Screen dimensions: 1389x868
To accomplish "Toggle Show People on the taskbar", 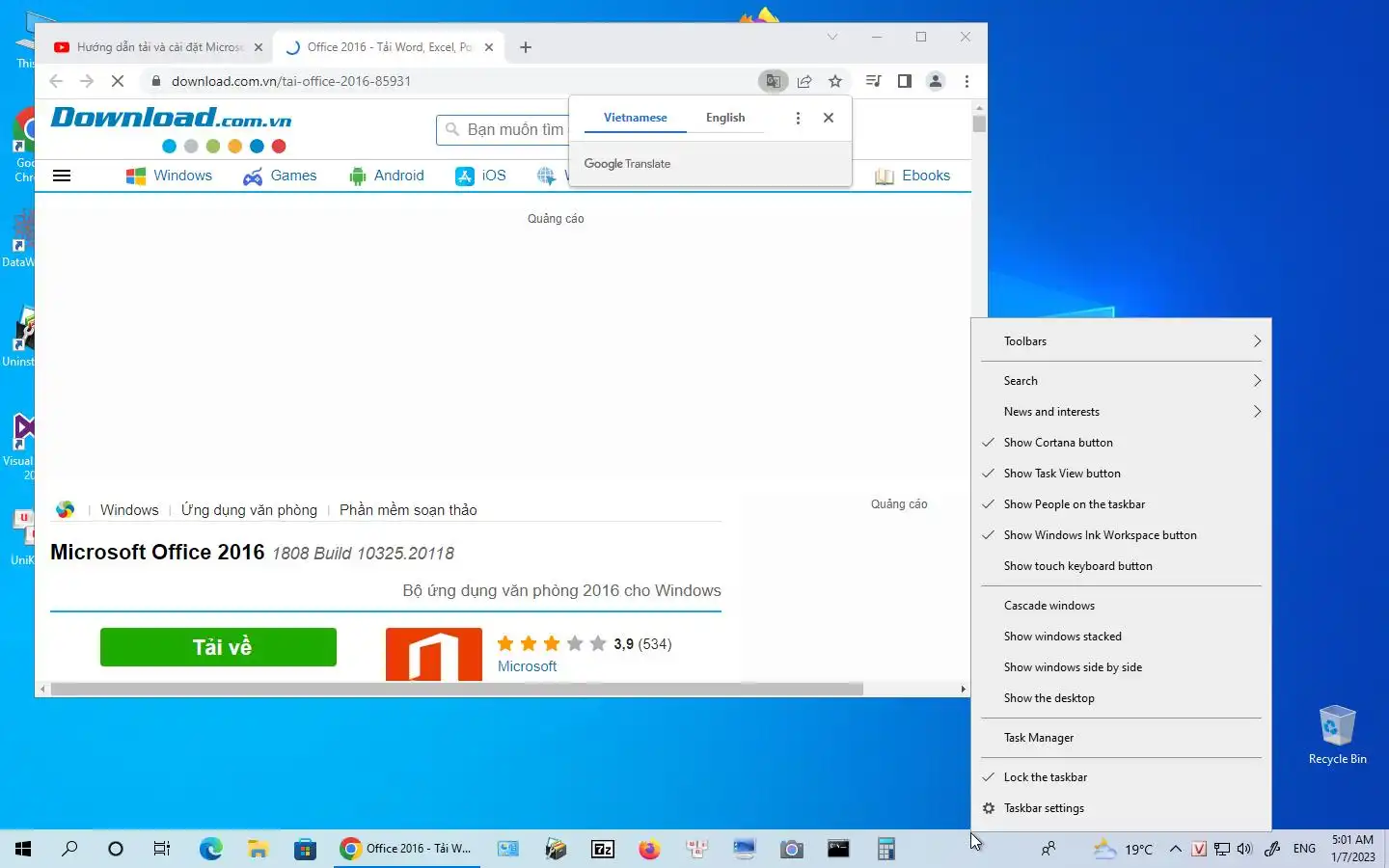I will click(x=1121, y=504).
